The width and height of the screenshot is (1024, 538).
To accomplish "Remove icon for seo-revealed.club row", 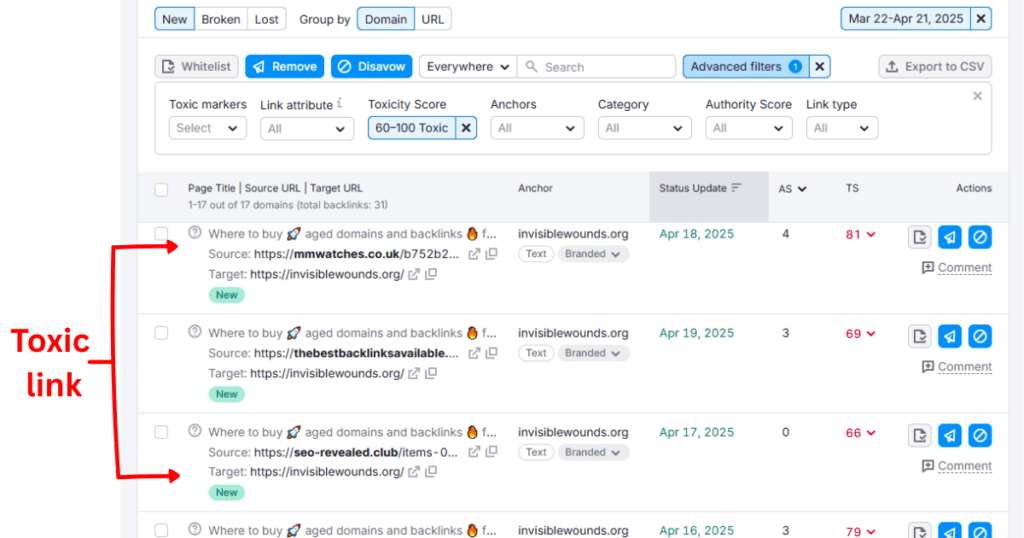I will [950, 435].
